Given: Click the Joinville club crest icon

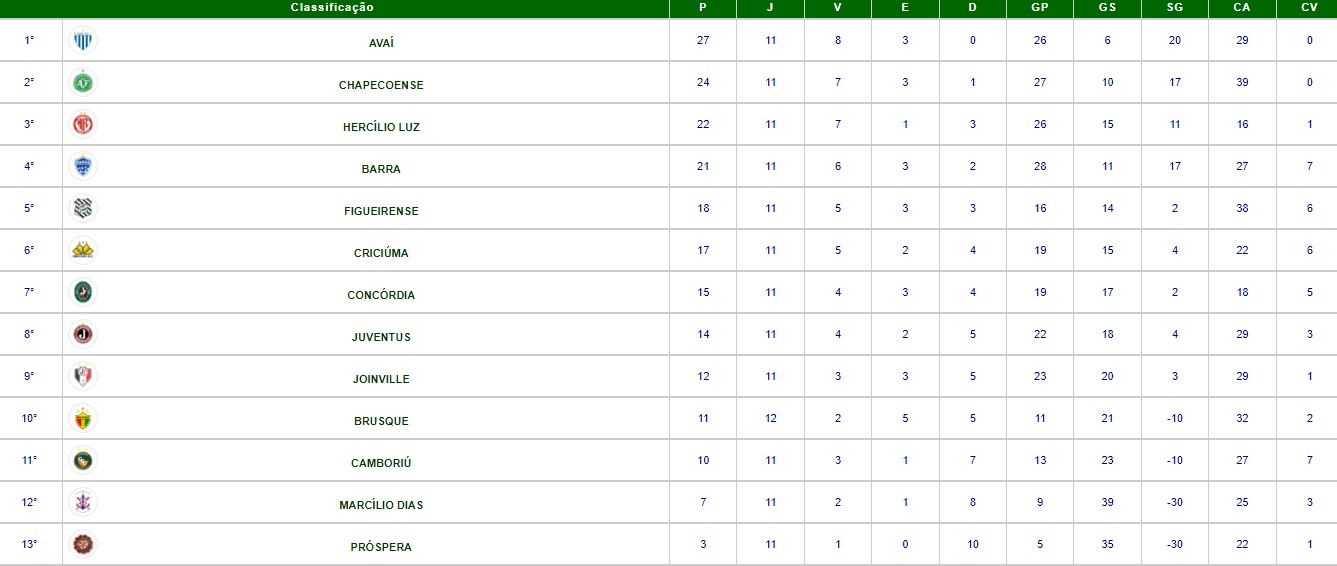Looking at the screenshot, I should (84, 377).
